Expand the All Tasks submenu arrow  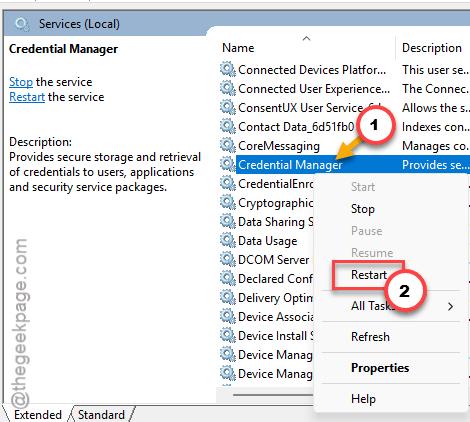(451, 306)
